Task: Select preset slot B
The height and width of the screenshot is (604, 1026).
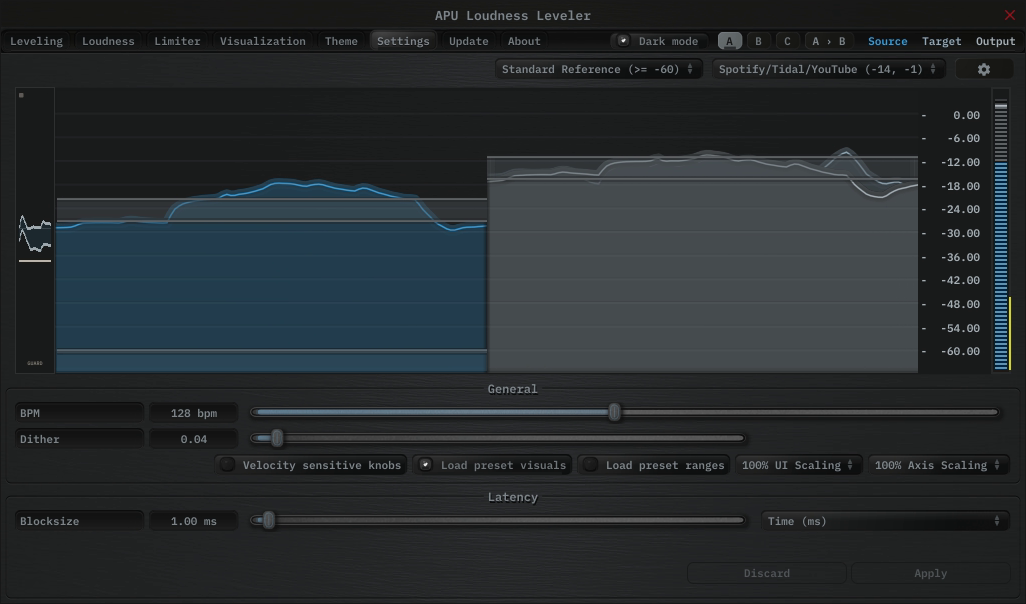Action: [758, 41]
